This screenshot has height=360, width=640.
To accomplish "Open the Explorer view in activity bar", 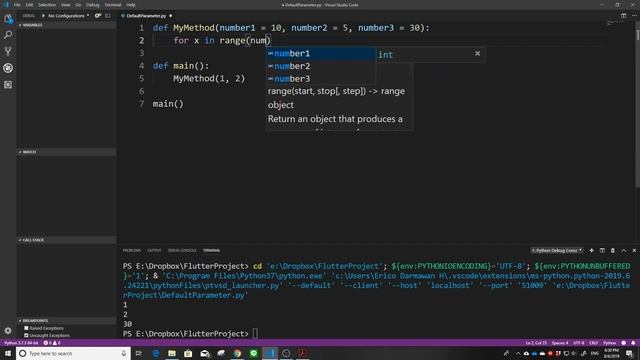I will pyautogui.click(x=8, y=18).
